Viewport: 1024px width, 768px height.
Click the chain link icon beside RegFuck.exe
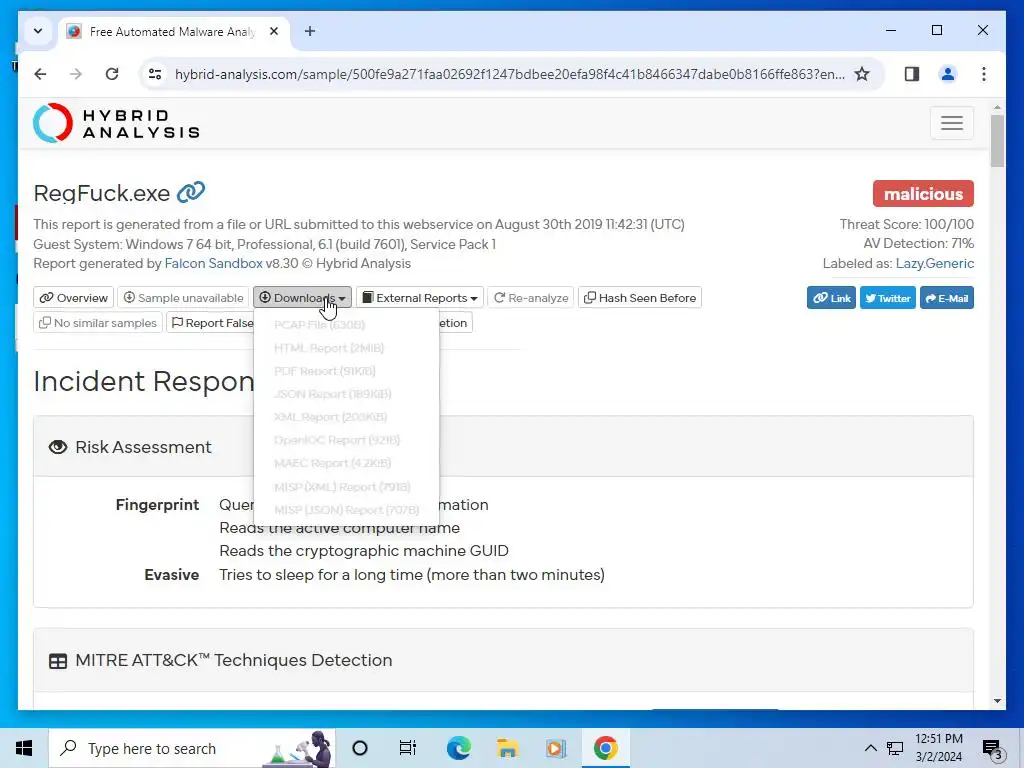pyautogui.click(x=191, y=192)
